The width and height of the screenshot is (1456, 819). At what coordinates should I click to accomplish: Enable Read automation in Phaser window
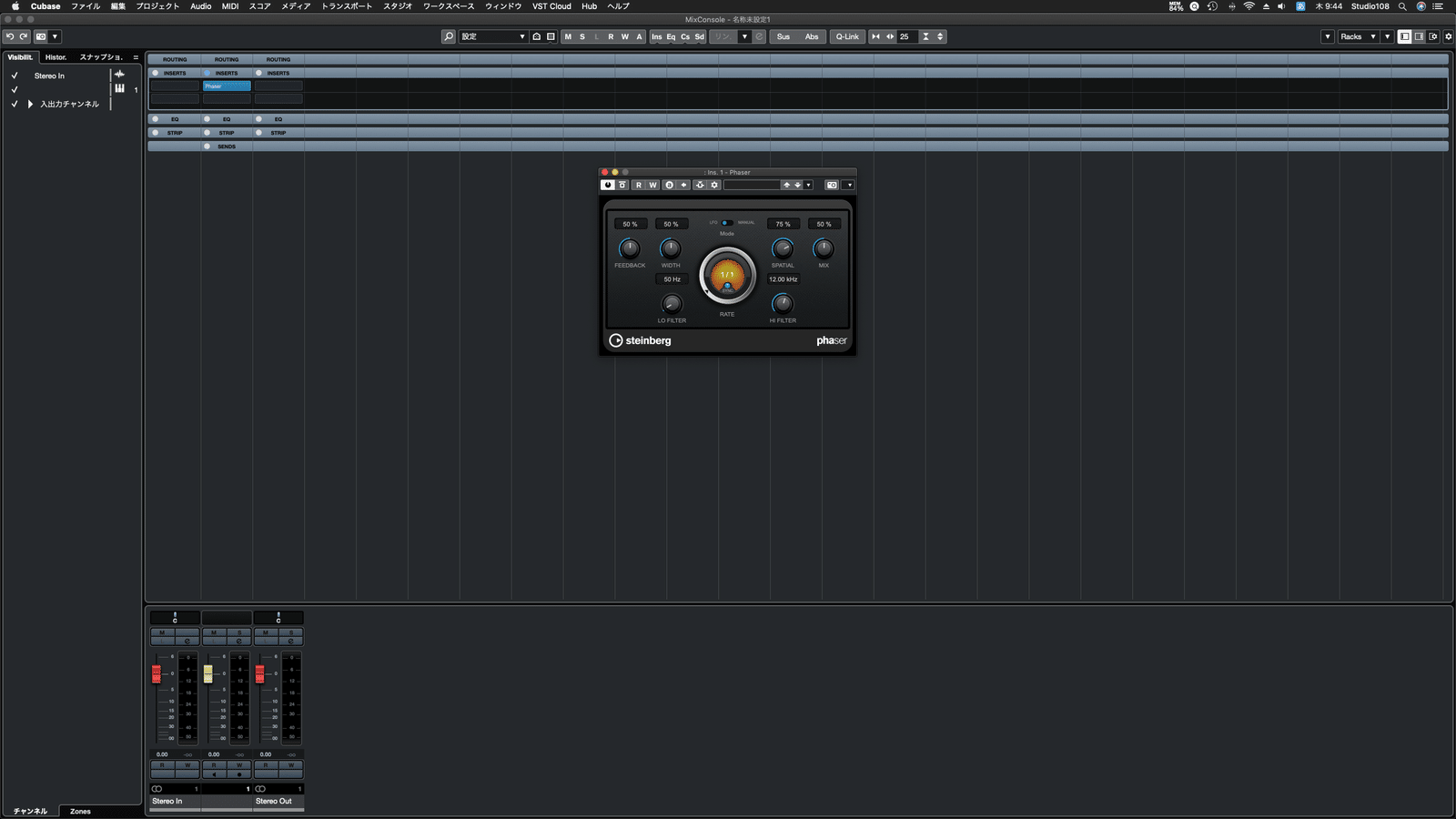click(639, 185)
